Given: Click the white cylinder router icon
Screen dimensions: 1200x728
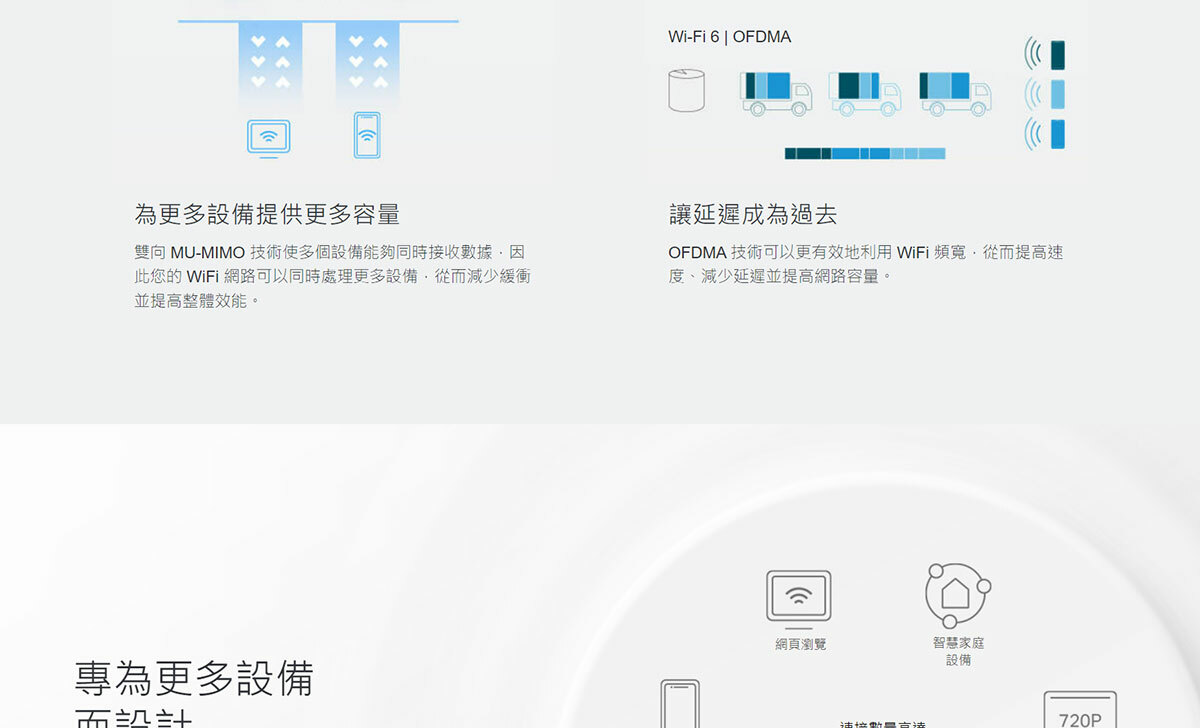Looking at the screenshot, I should coord(687,90).
